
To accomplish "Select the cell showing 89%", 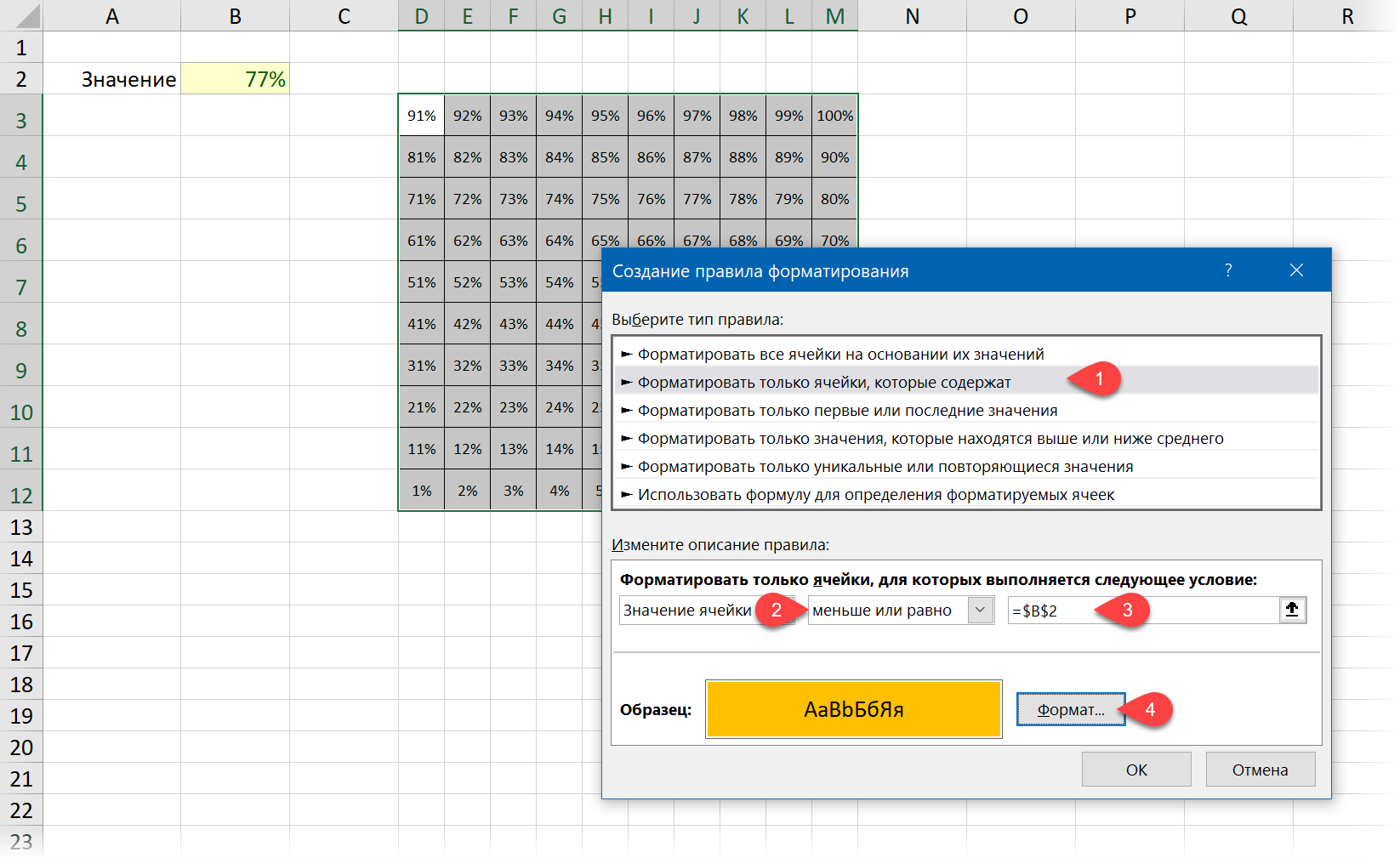I will pos(788,157).
